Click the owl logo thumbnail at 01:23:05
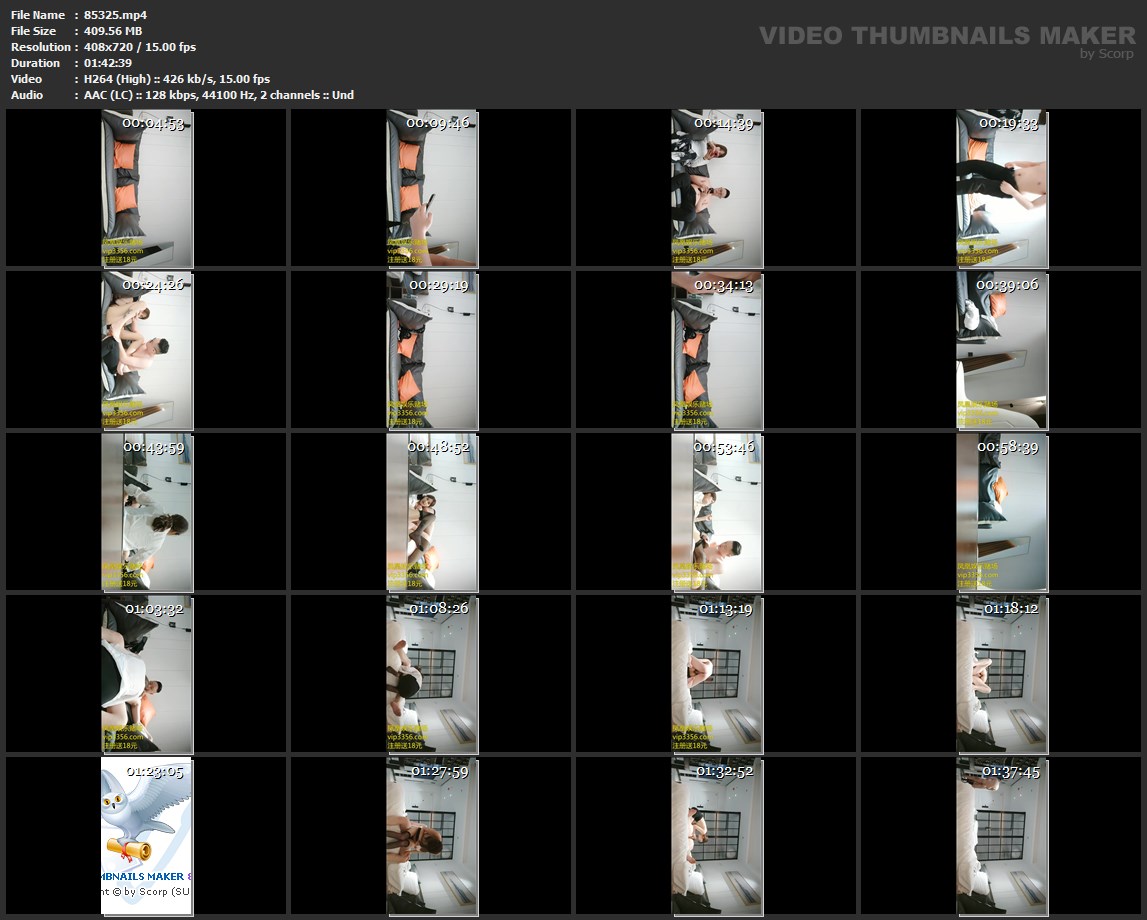Screen dimensions: 1147x920 [x=147, y=836]
